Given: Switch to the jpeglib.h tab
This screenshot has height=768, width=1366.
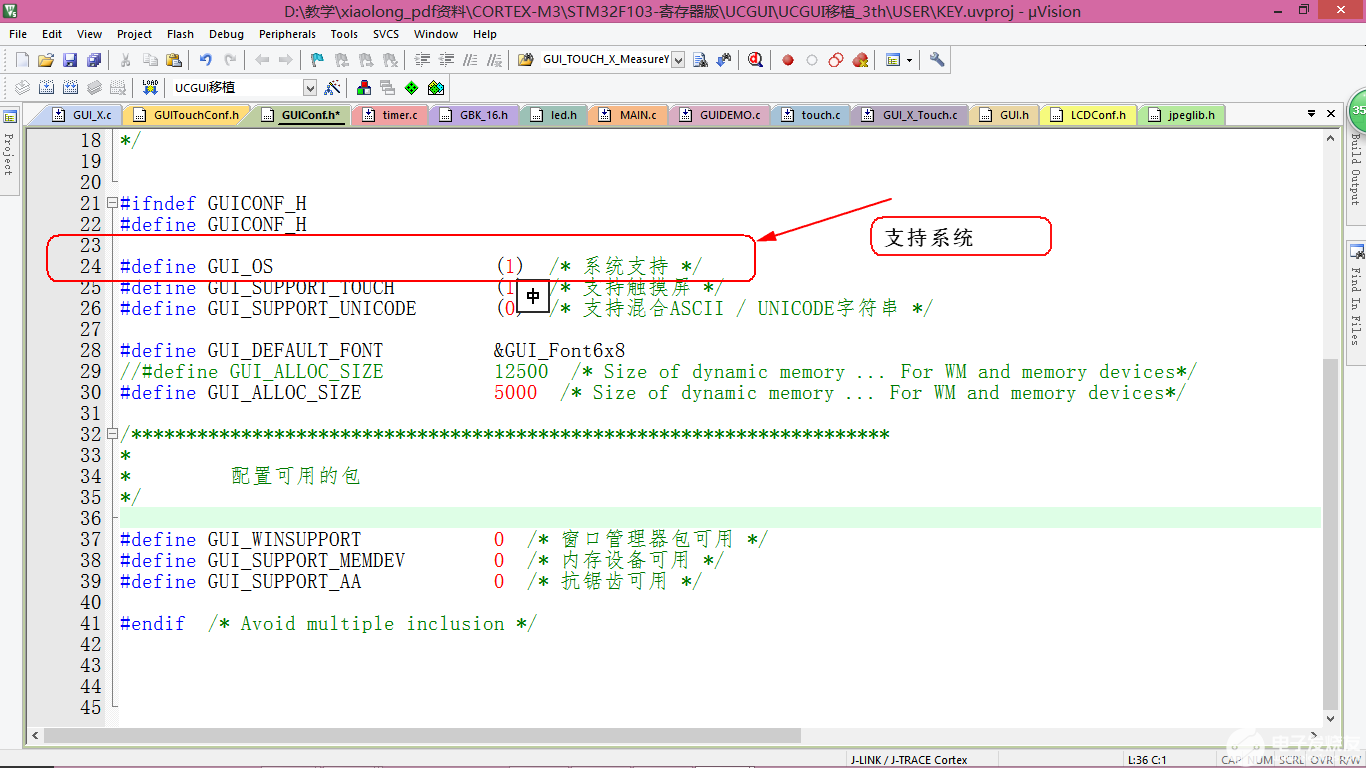Looking at the screenshot, I should [x=1182, y=115].
